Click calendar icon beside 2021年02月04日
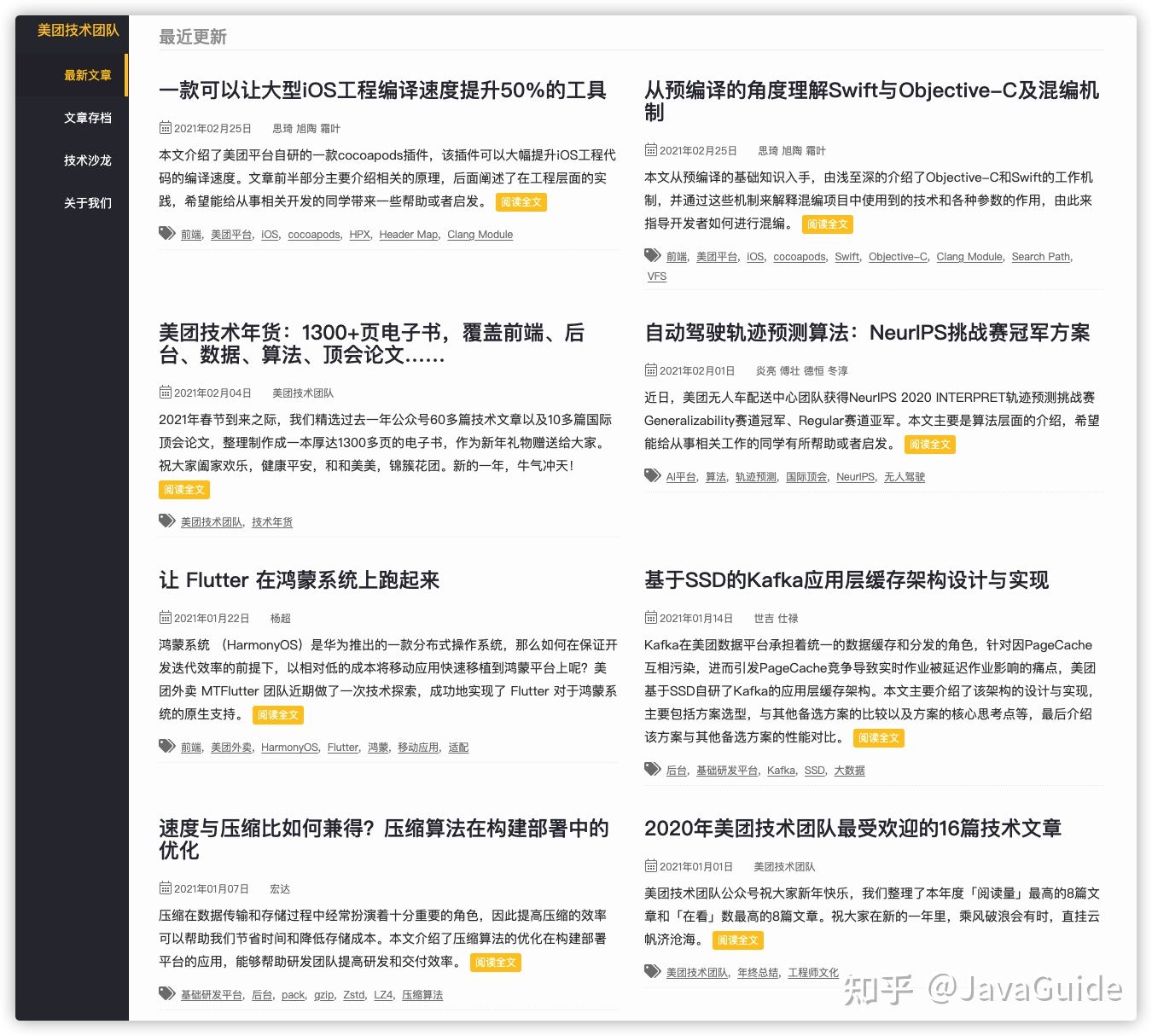This screenshot has height=1036, width=1152. click(x=166, y=393)
